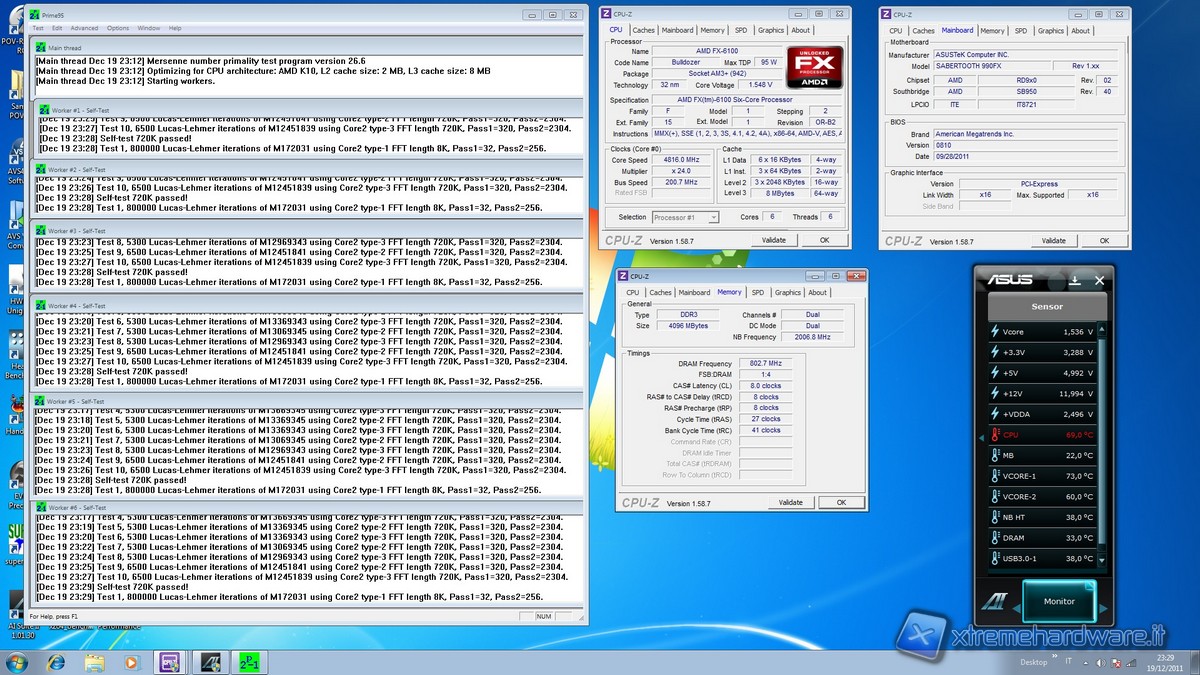Image resolution: width=1200 pixels, height=675 pixels.
Task: Click OK in the CPU-Z Memory window
Action: [x=841, y=502]
